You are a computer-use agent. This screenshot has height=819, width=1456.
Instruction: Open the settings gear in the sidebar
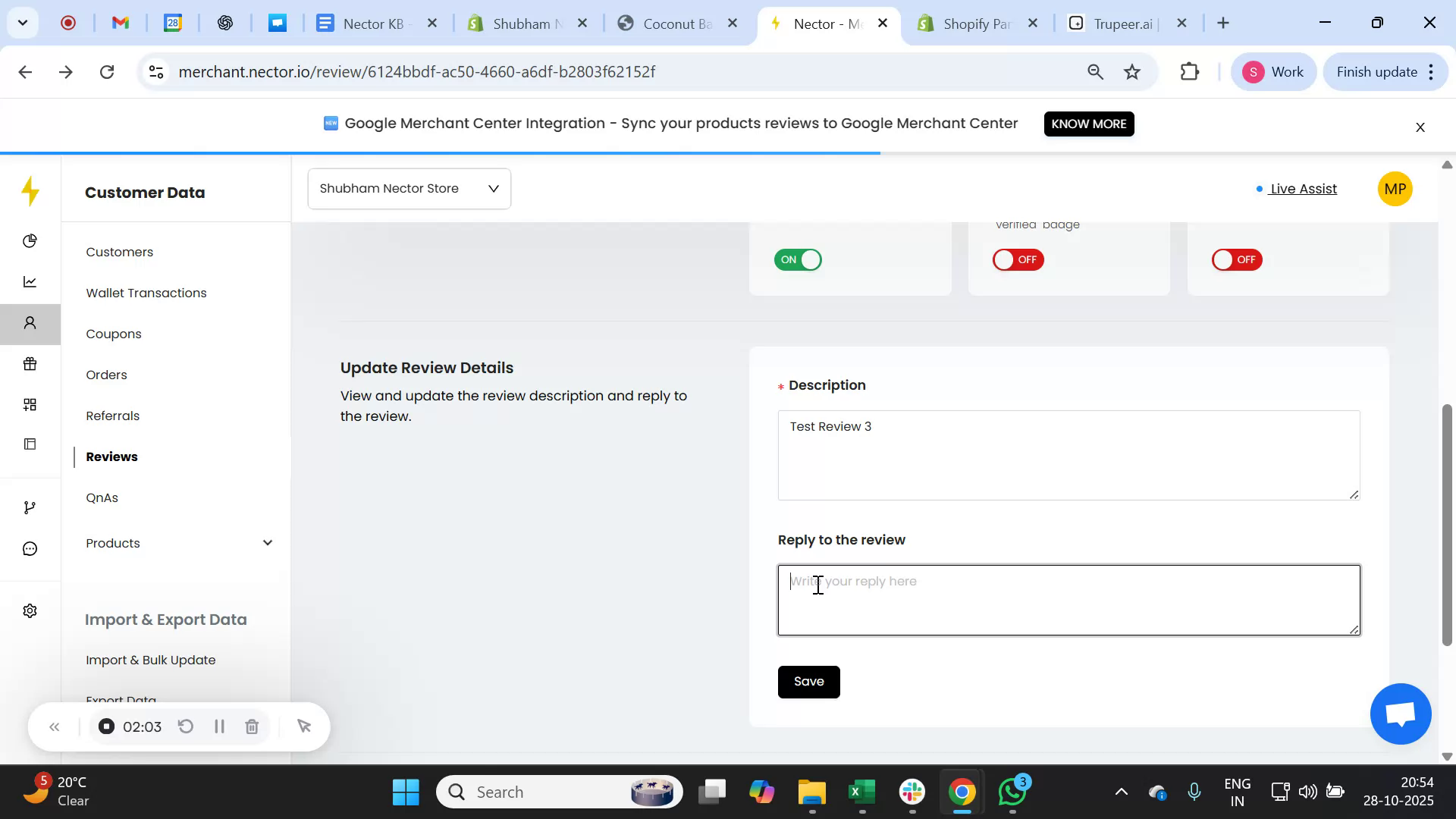[30, 610]
